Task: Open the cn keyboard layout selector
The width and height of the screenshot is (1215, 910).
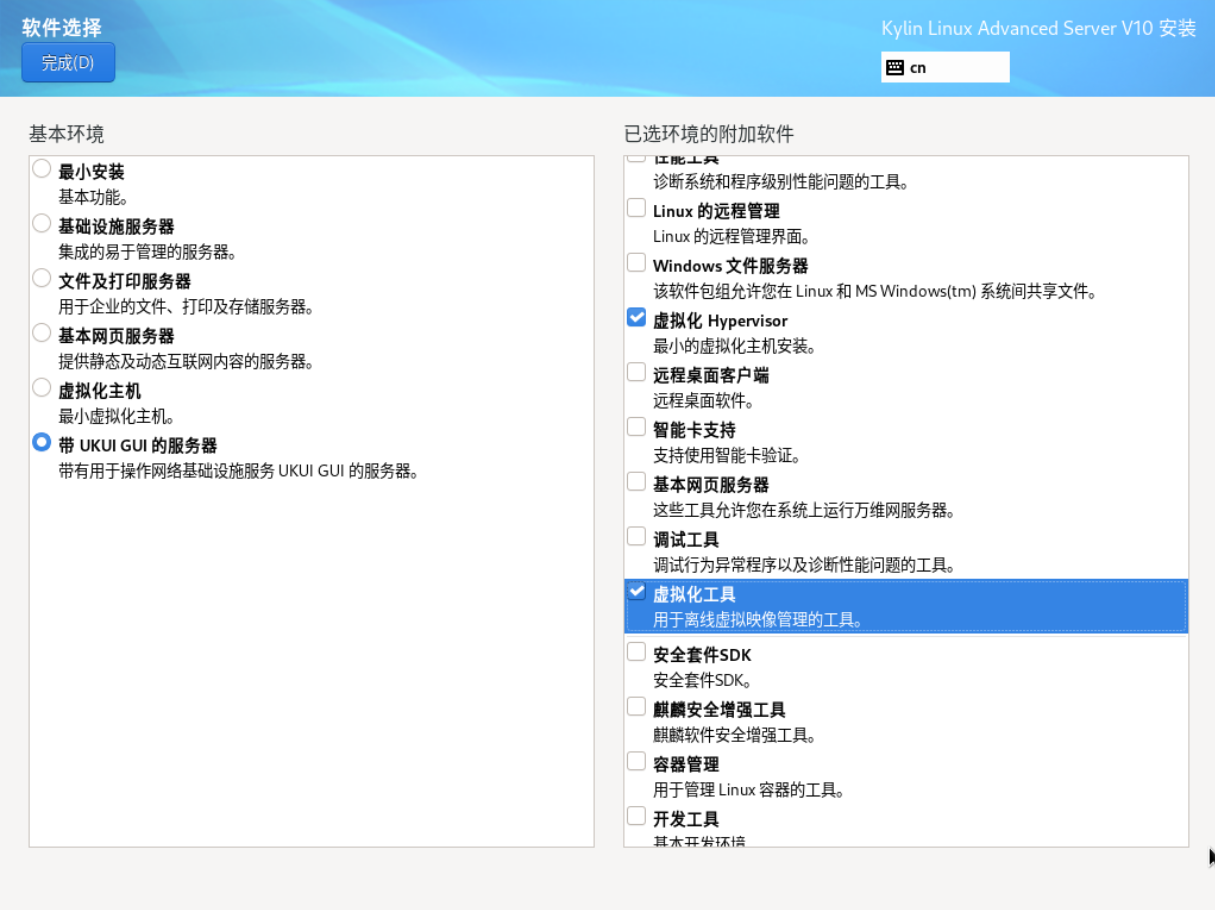Action: point(945,67)
